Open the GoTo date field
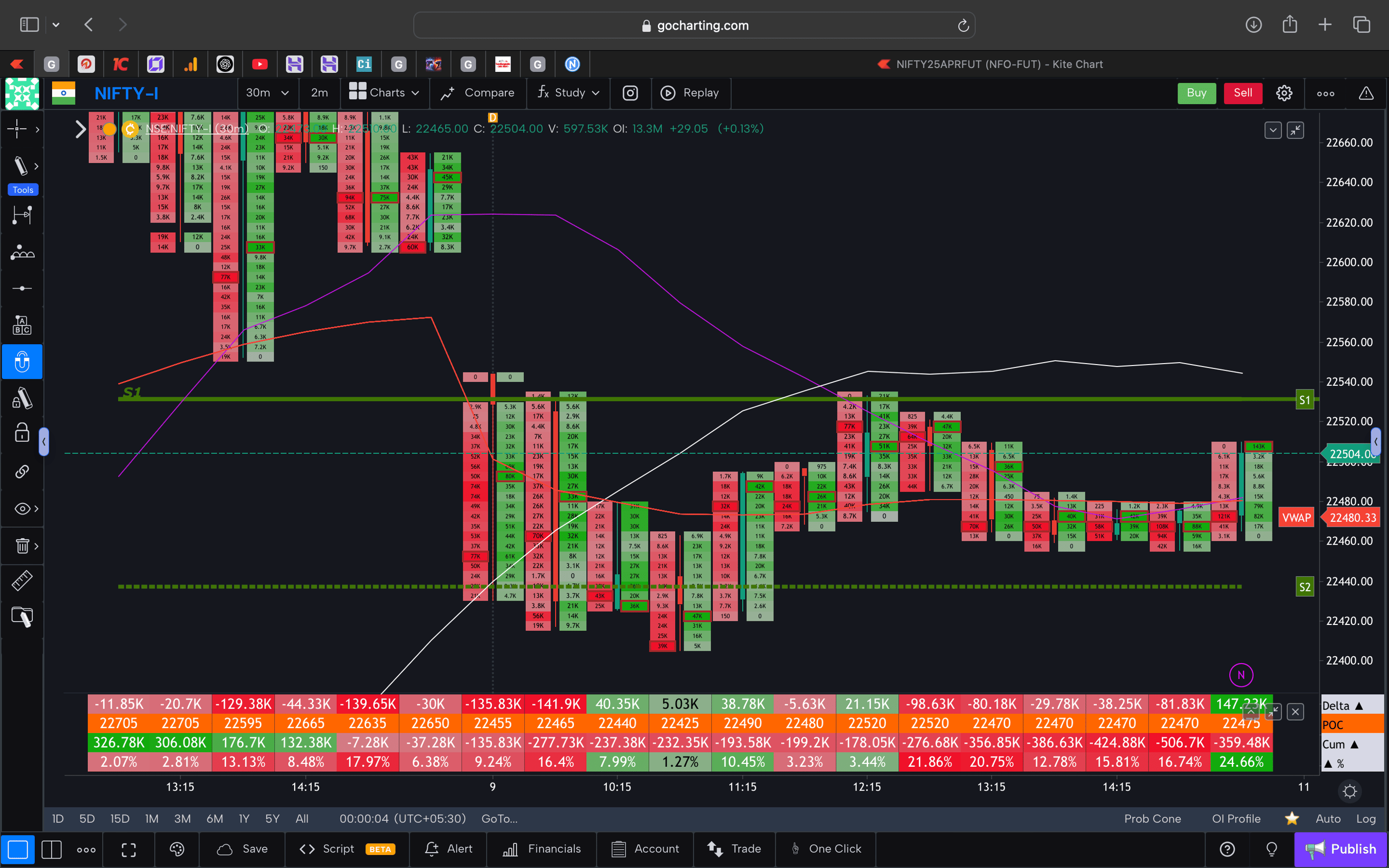The height and width of the screenshot is (868, 1389). click(499, 818)
